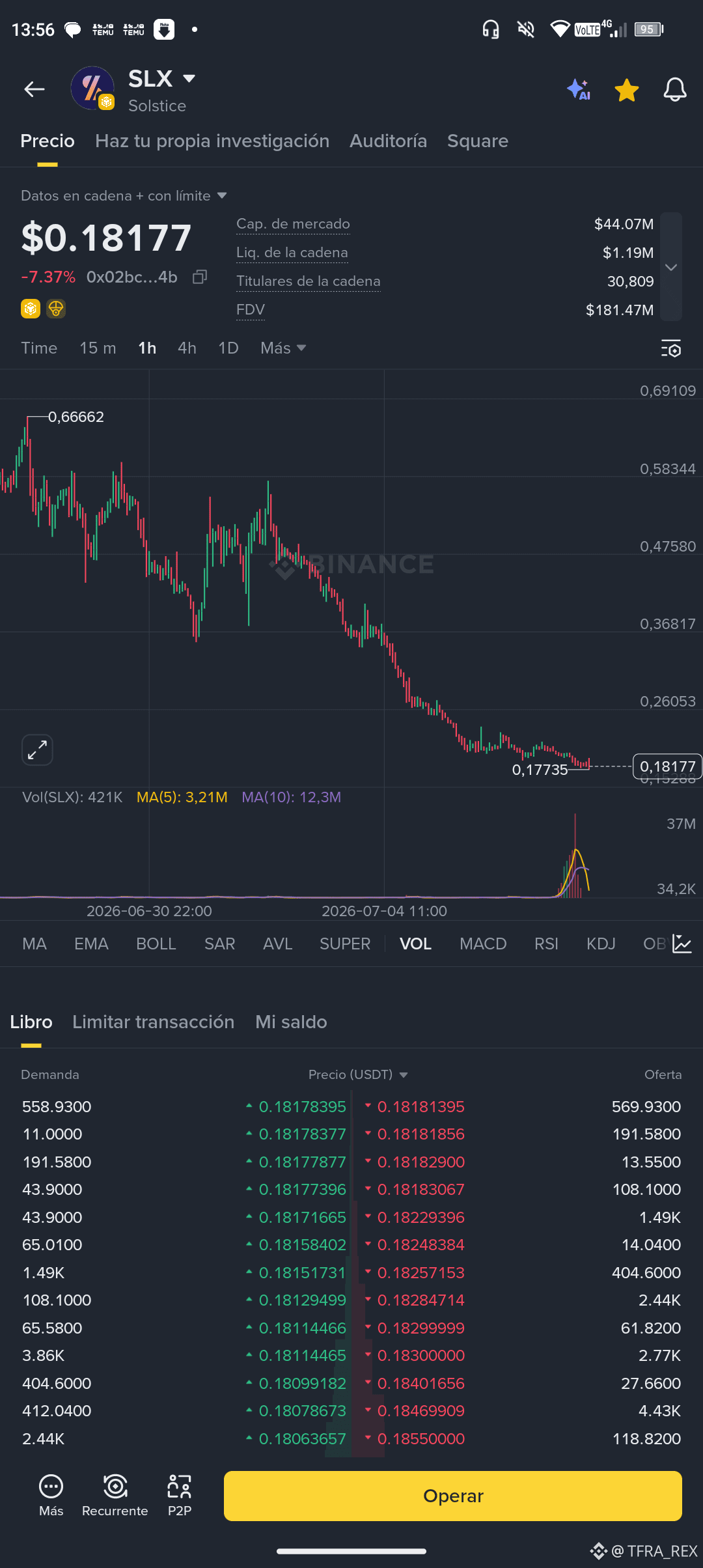Select ask price 0.18300000
Image resolution: width=703 pixels, height=1568 pixels.
421,1355
